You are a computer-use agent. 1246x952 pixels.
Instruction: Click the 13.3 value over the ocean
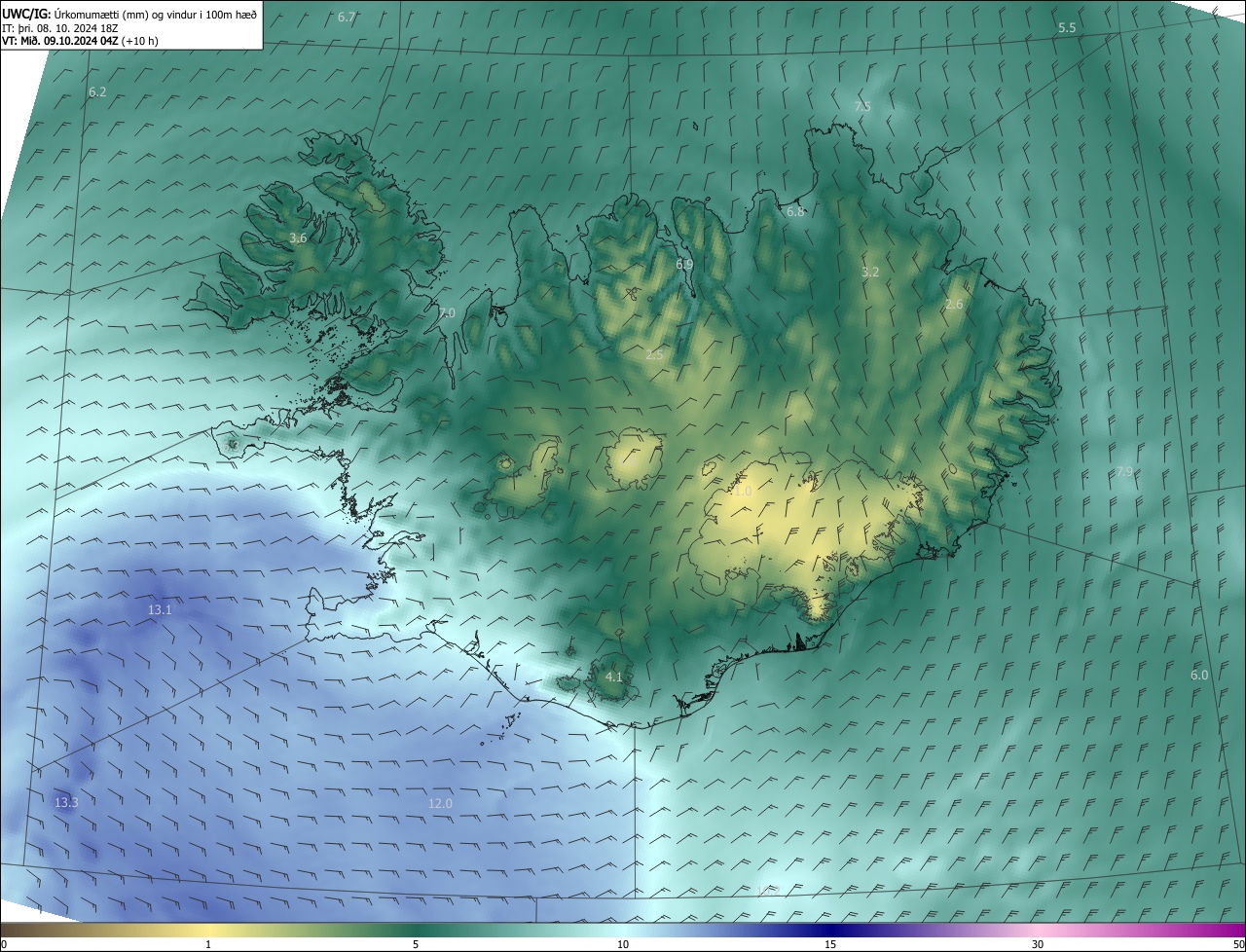(66, 803)
